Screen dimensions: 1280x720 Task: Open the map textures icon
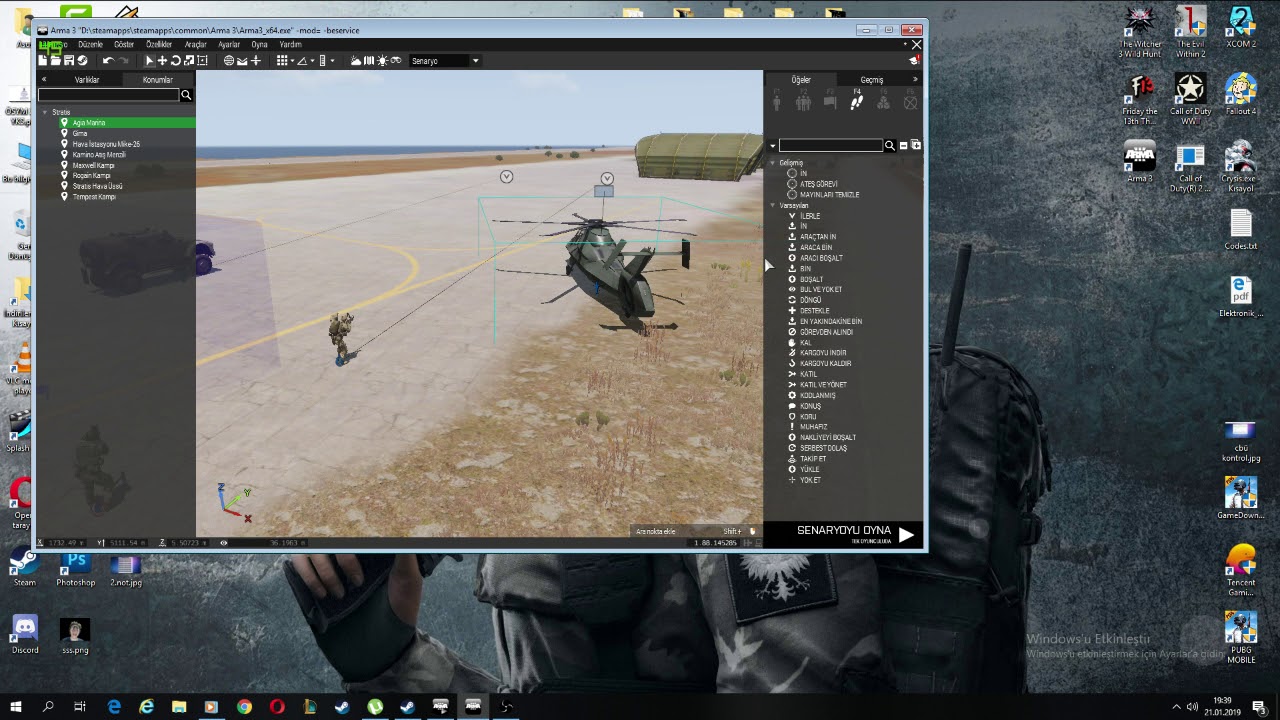coord(369,61)
